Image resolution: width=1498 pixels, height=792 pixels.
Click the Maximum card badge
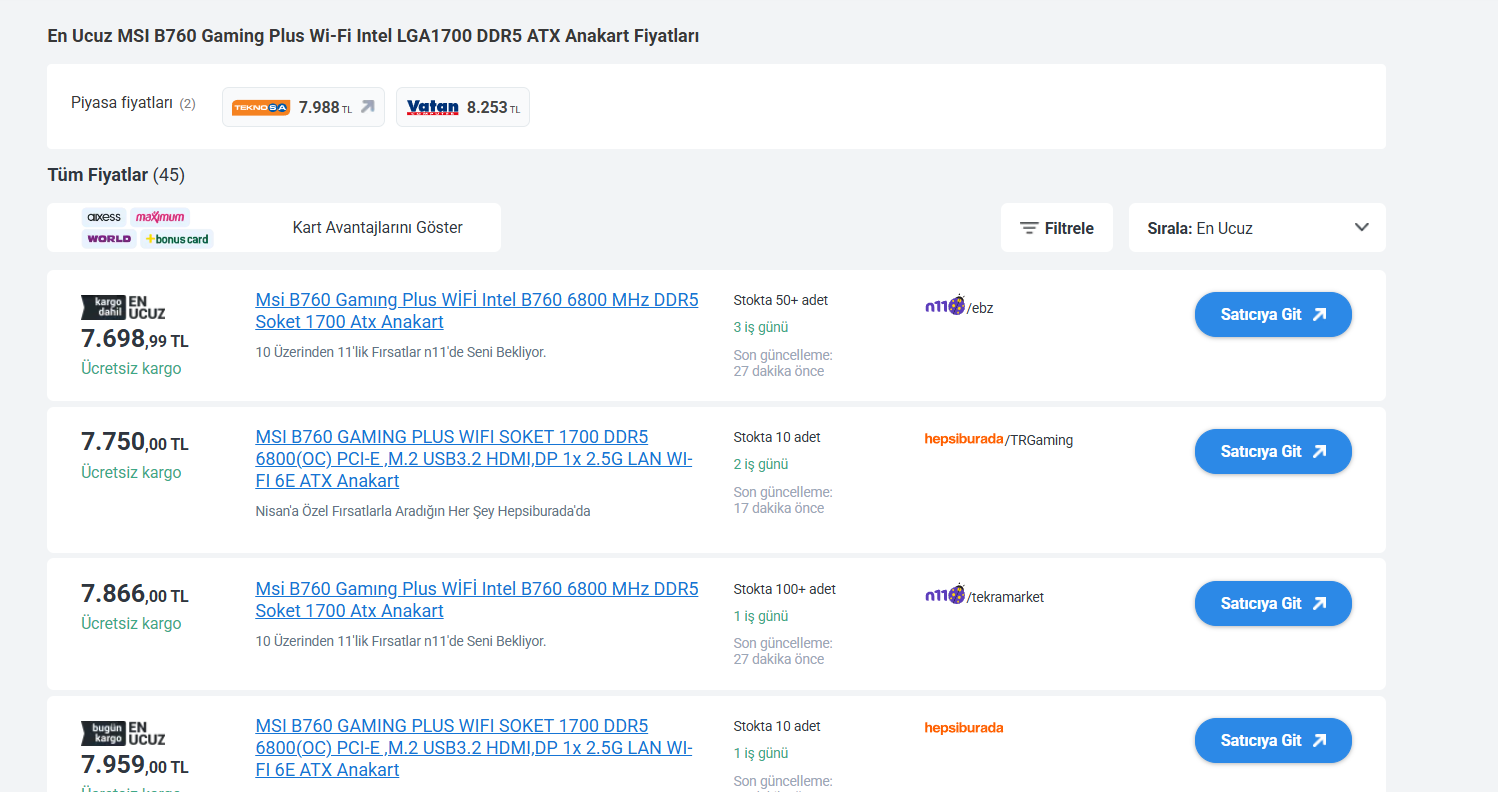(x=160, y=217)
